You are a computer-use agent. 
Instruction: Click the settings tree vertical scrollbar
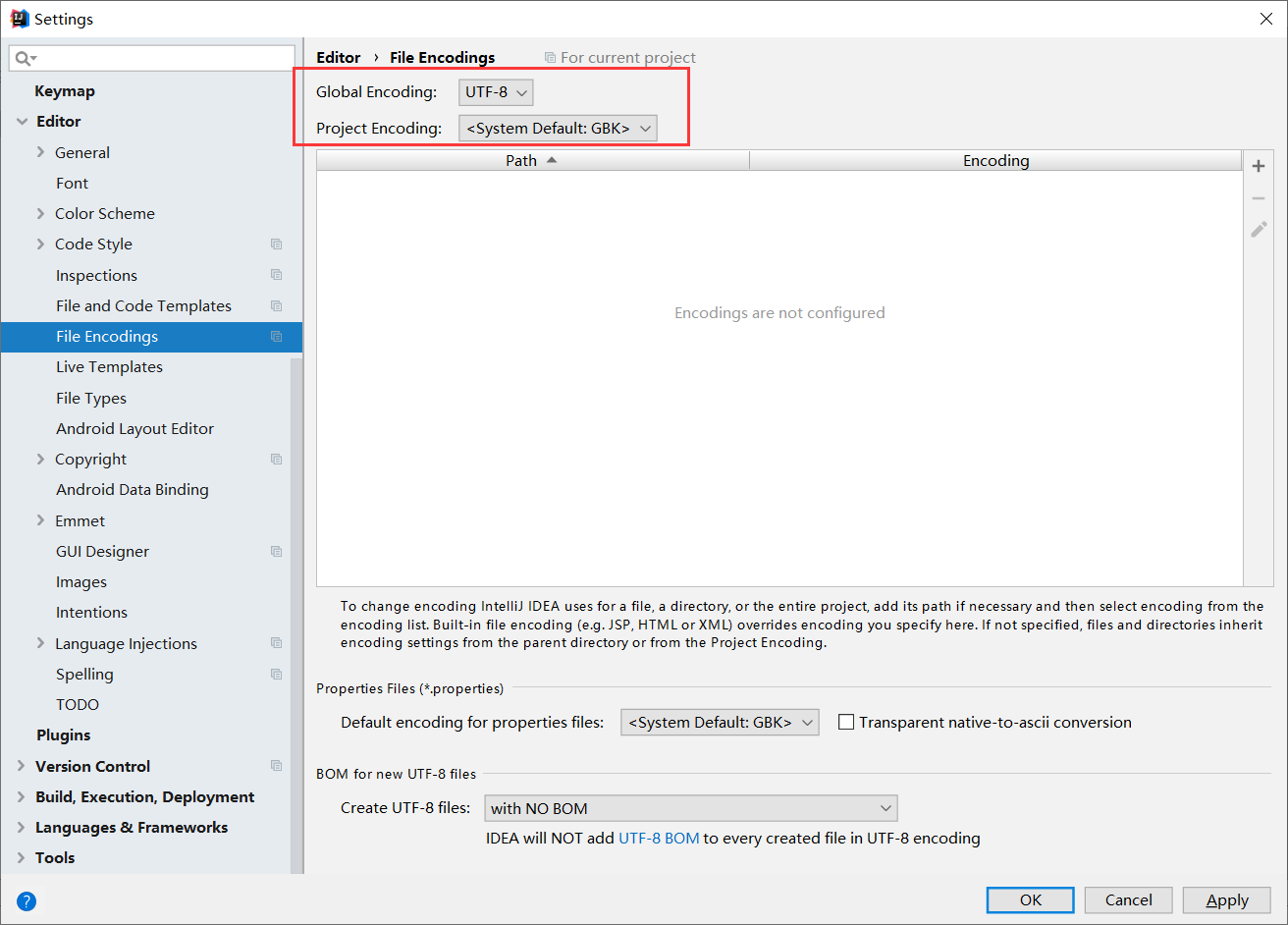(296, 614)
